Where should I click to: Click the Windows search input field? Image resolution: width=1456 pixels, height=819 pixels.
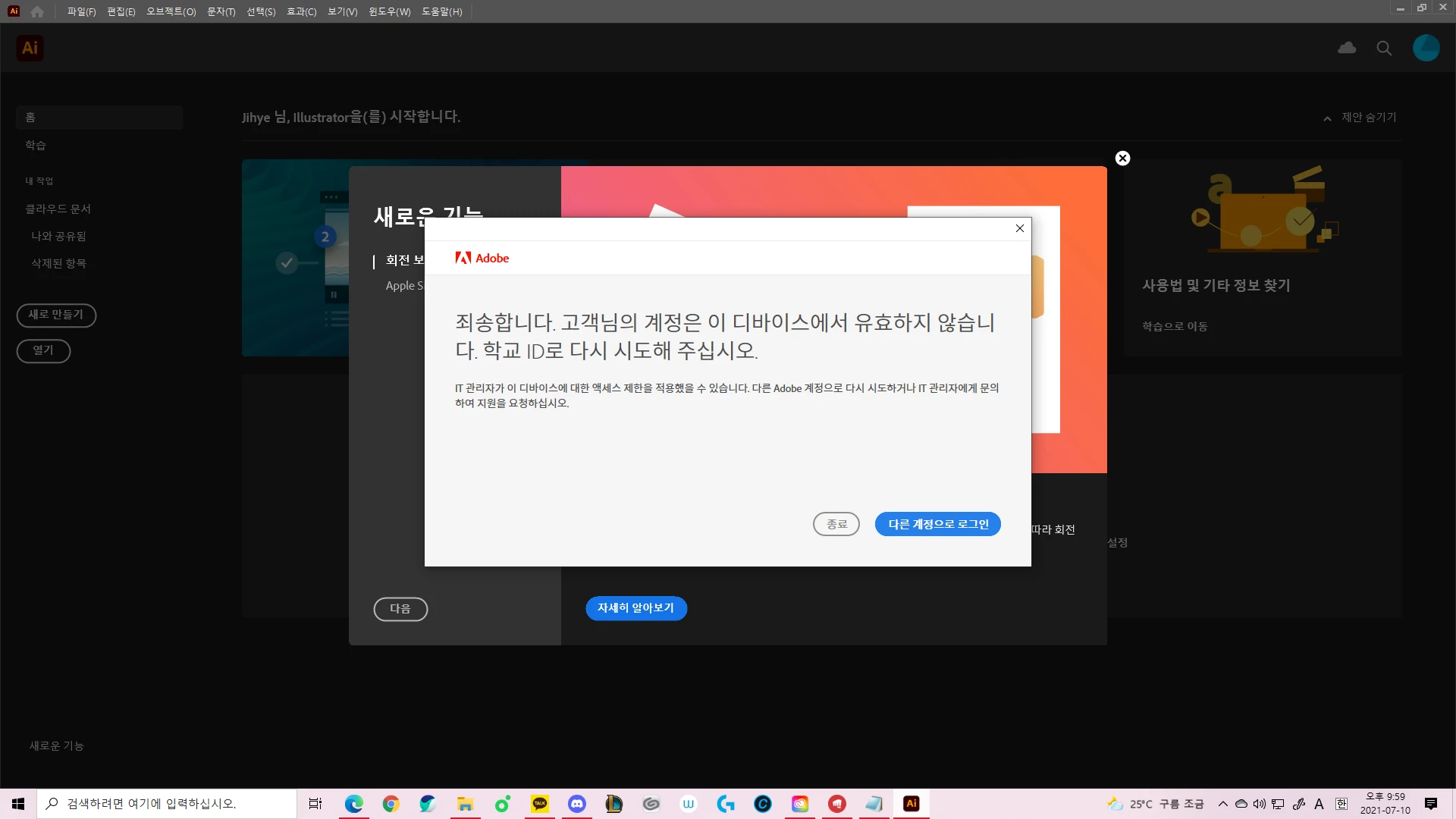point(167,804)
